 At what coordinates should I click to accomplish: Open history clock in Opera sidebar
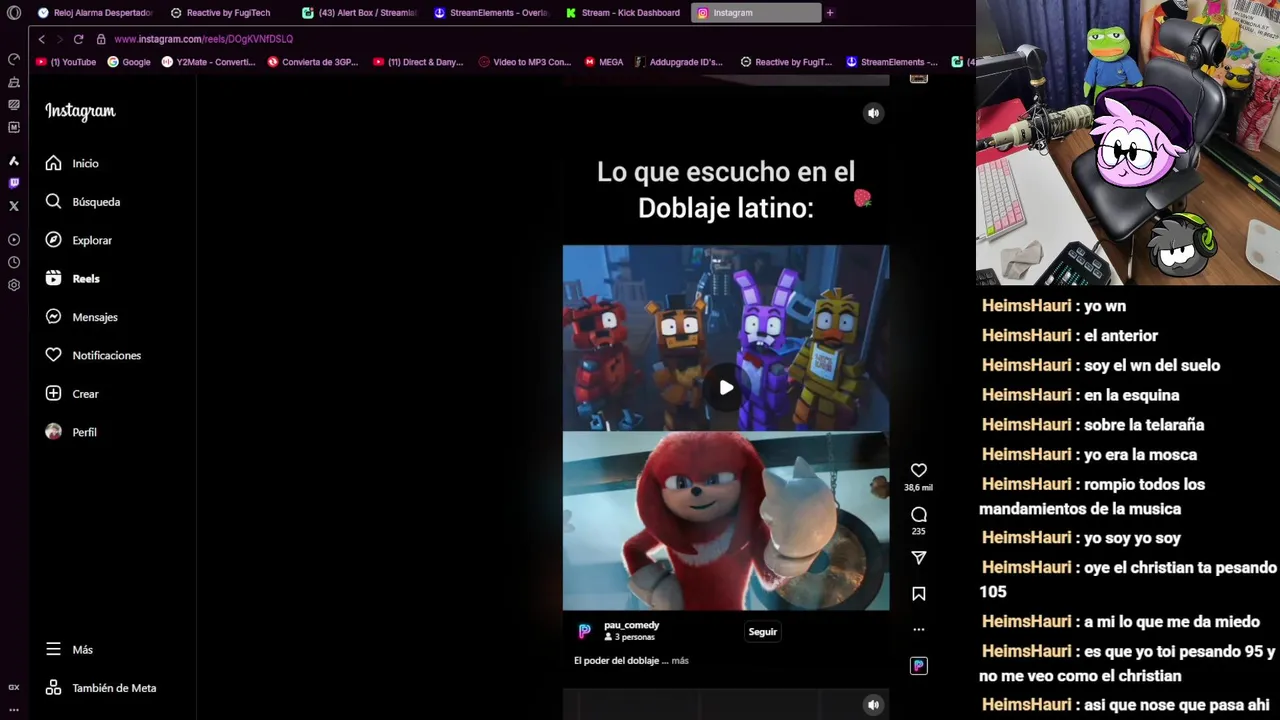pyautogui.click(x=14, y=262)
